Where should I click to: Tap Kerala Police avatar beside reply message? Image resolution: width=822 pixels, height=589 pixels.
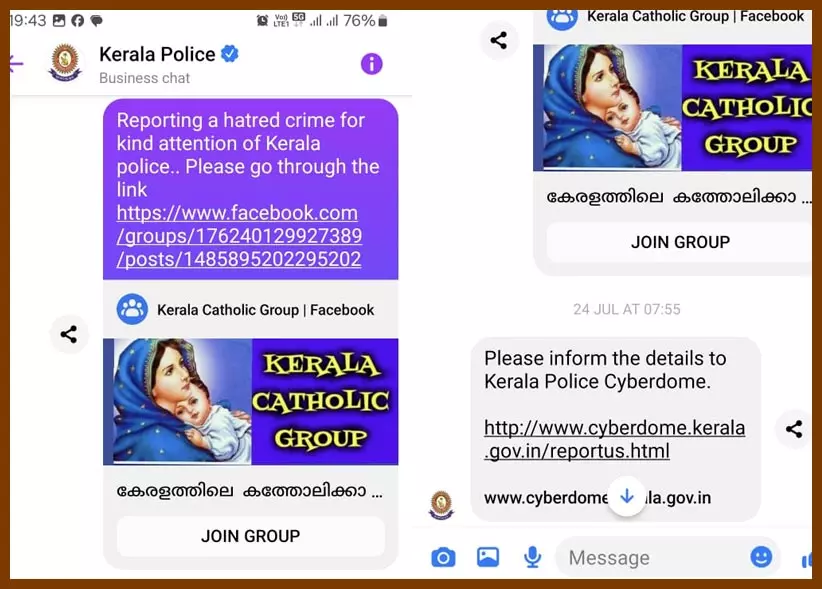tap(441, 505)
